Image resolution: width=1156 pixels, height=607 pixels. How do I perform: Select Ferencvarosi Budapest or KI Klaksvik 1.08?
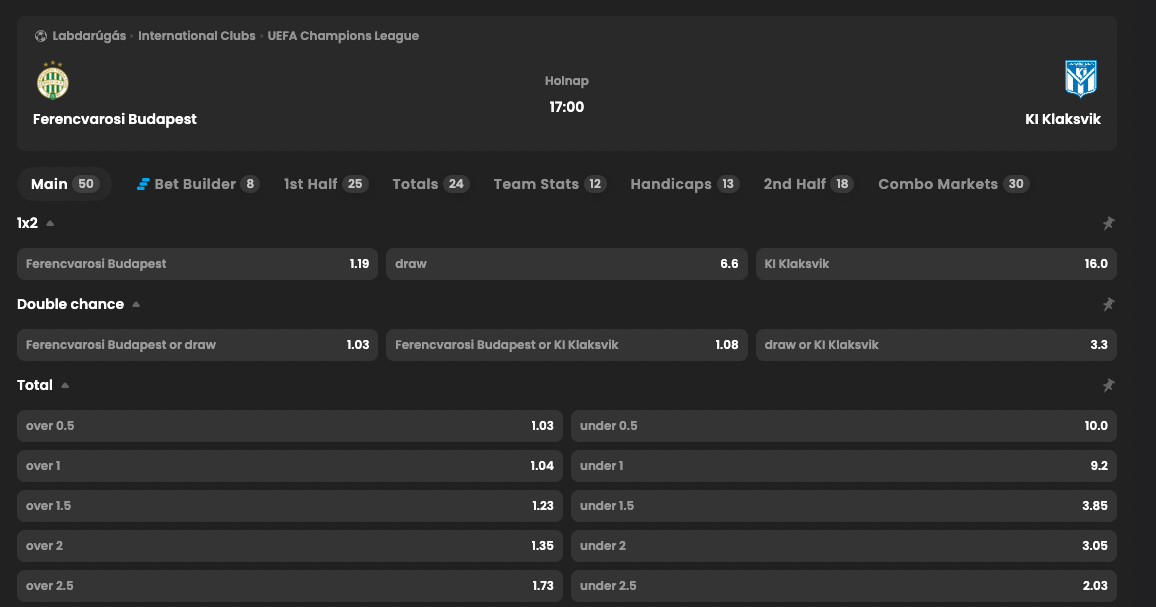point(567,345)
